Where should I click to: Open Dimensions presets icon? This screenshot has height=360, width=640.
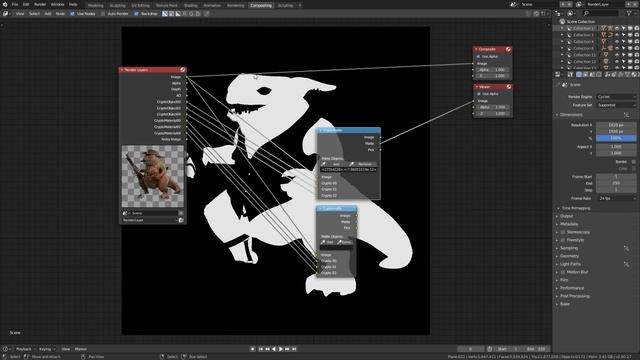click(x=627, y=115)
